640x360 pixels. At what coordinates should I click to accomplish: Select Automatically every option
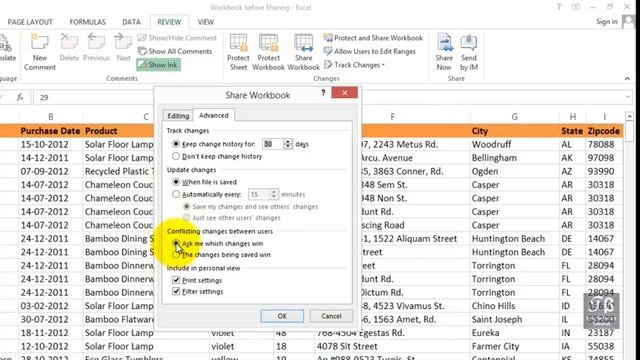(207, 194)
